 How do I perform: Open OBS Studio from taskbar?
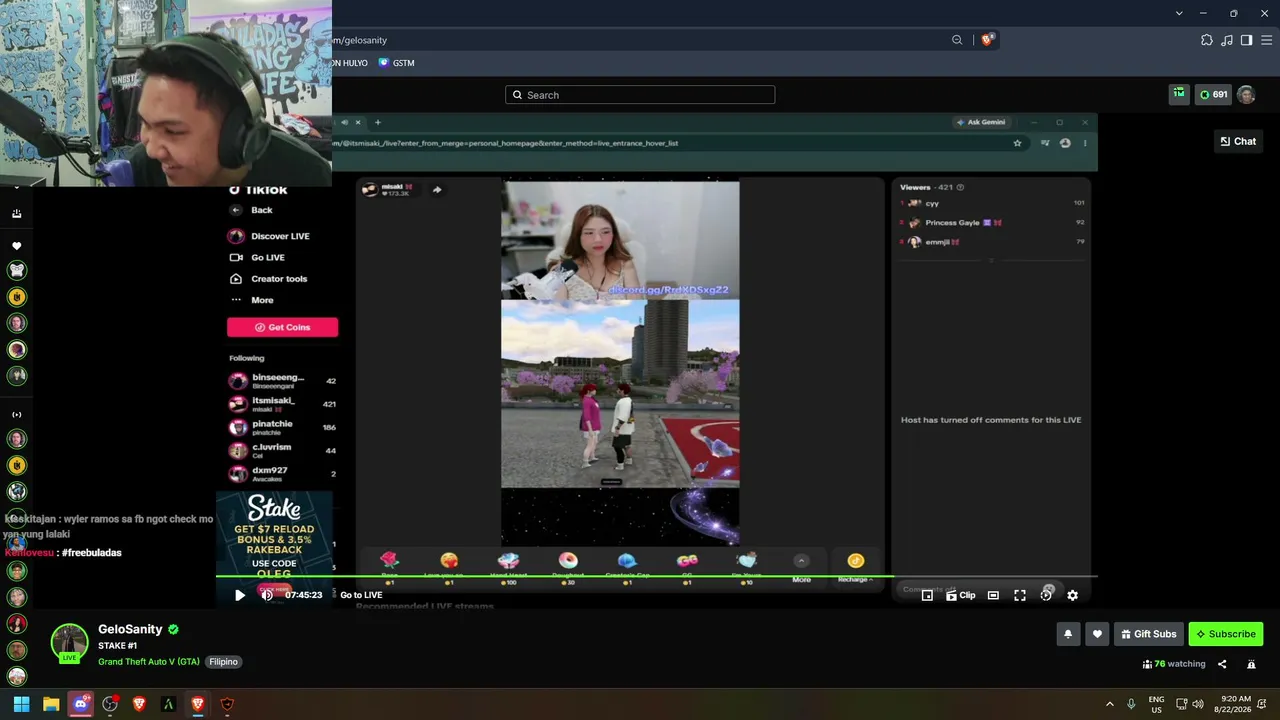coord(110,704)
